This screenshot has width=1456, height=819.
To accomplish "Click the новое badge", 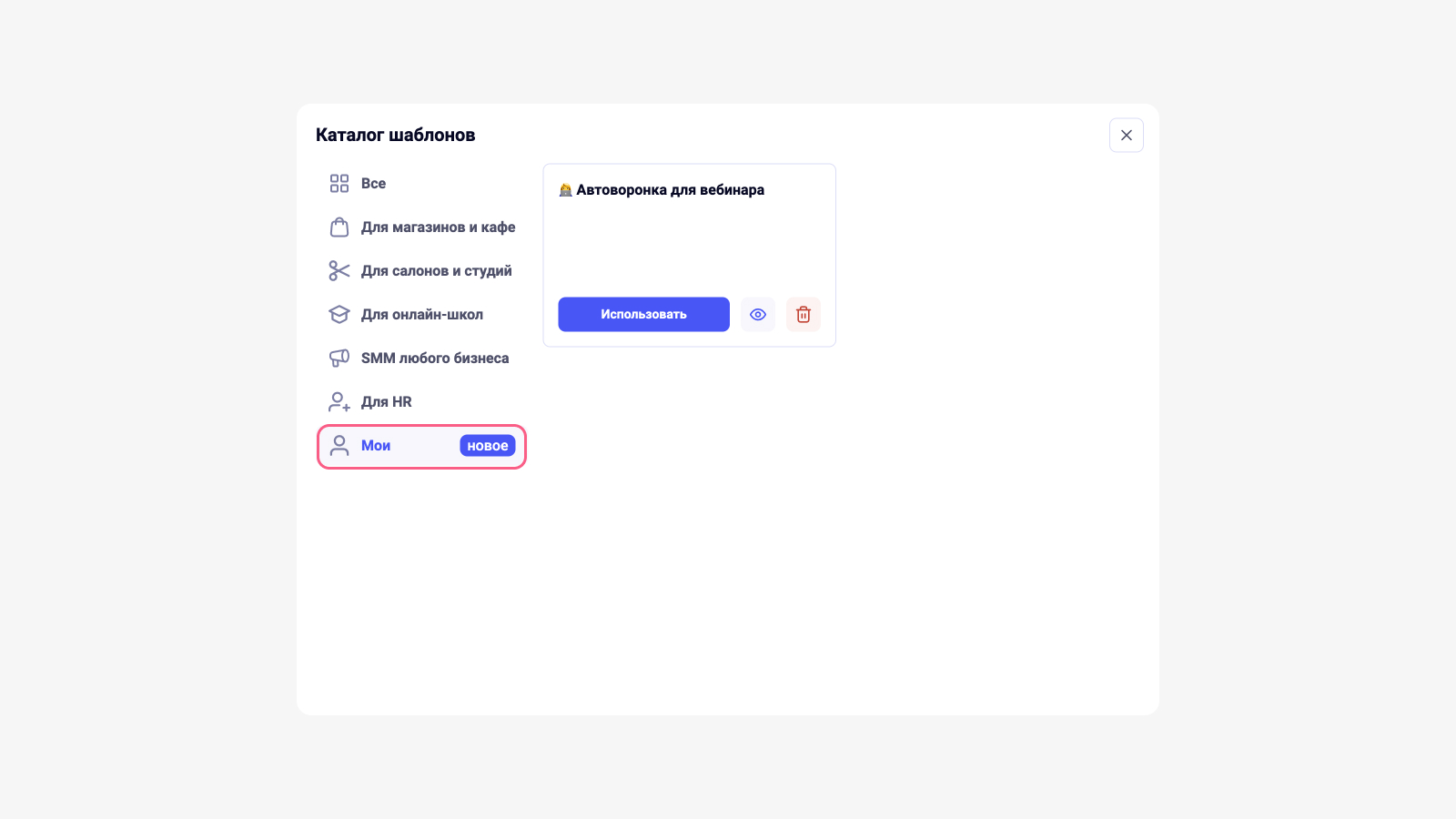I will [x=488, y=446].
